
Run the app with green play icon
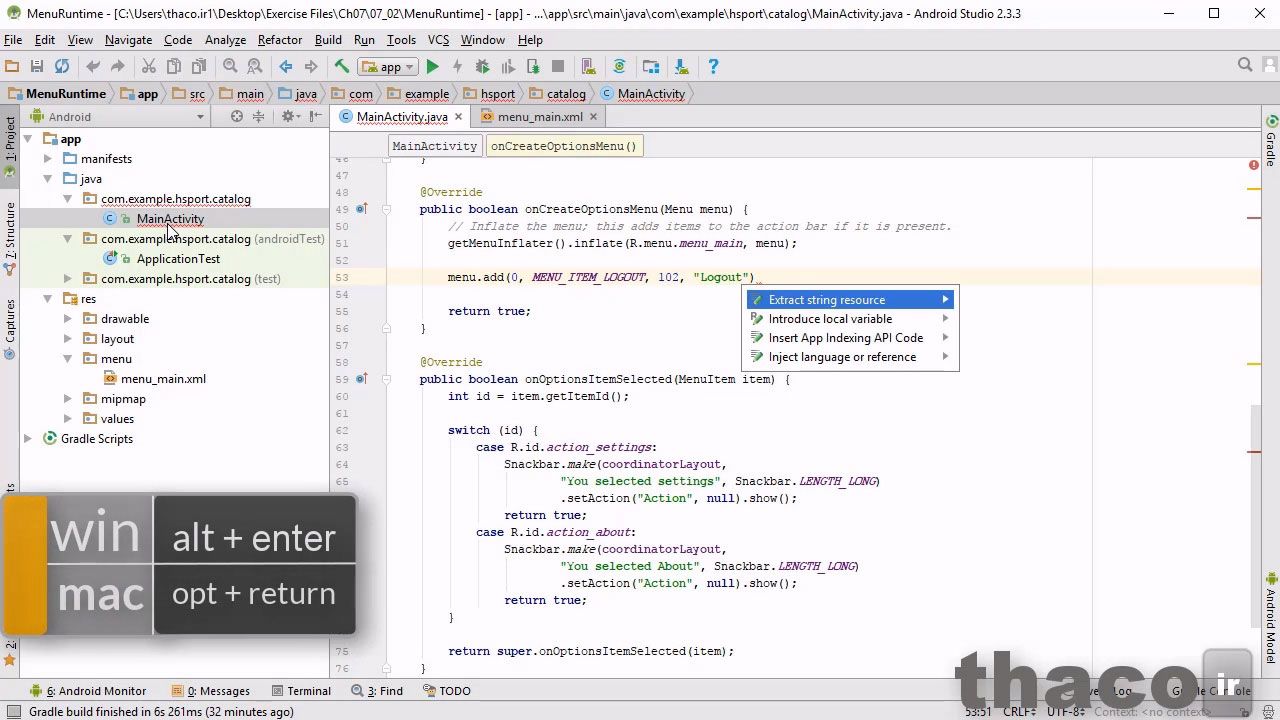[x=432, y=66]
